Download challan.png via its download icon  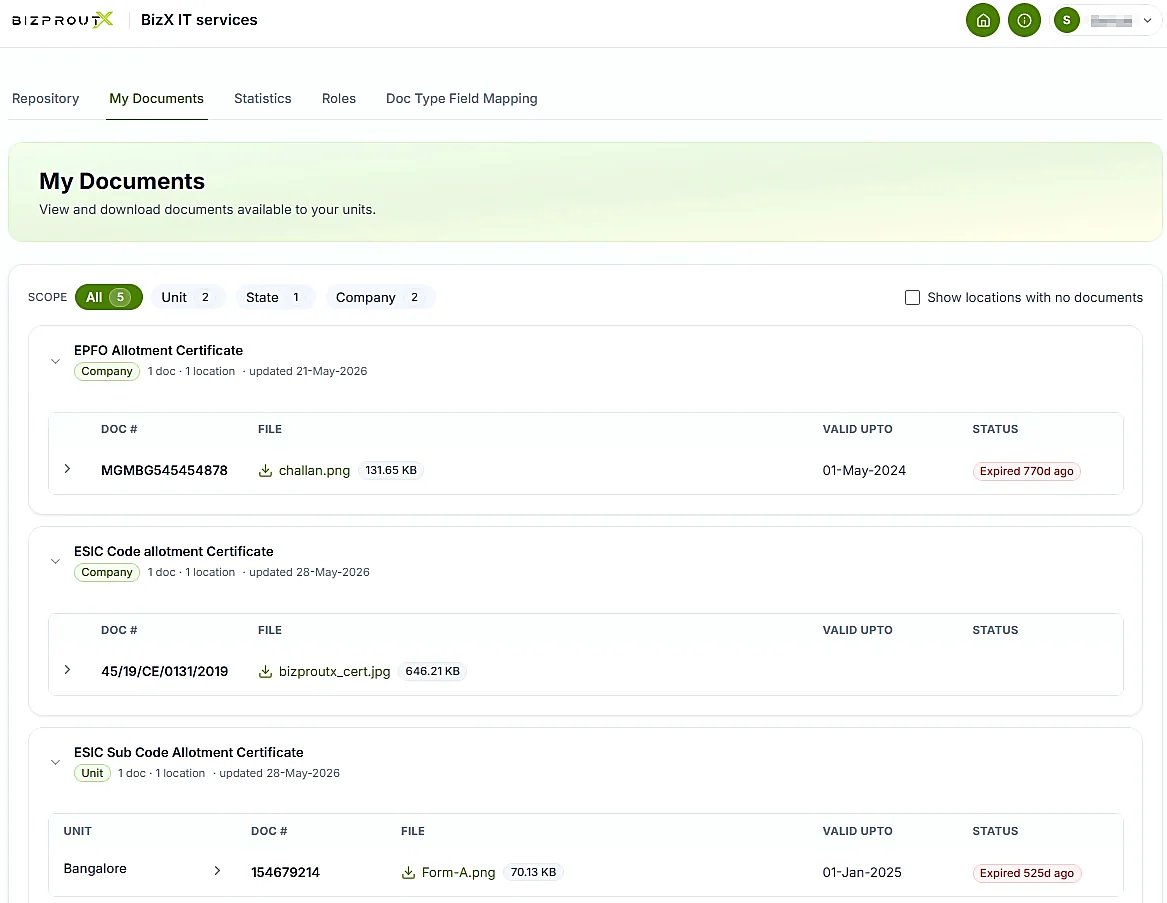(x=265, y=470)
